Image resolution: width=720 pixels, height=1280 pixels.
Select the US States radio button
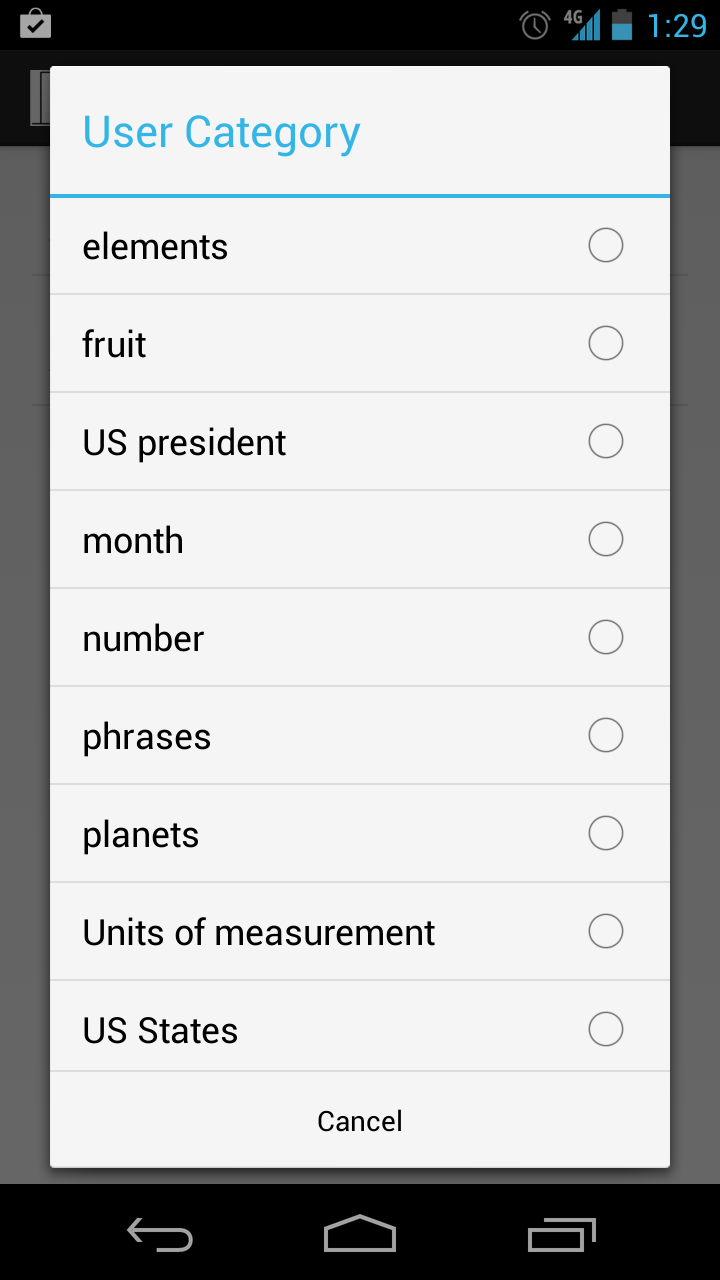(605, 1029)
